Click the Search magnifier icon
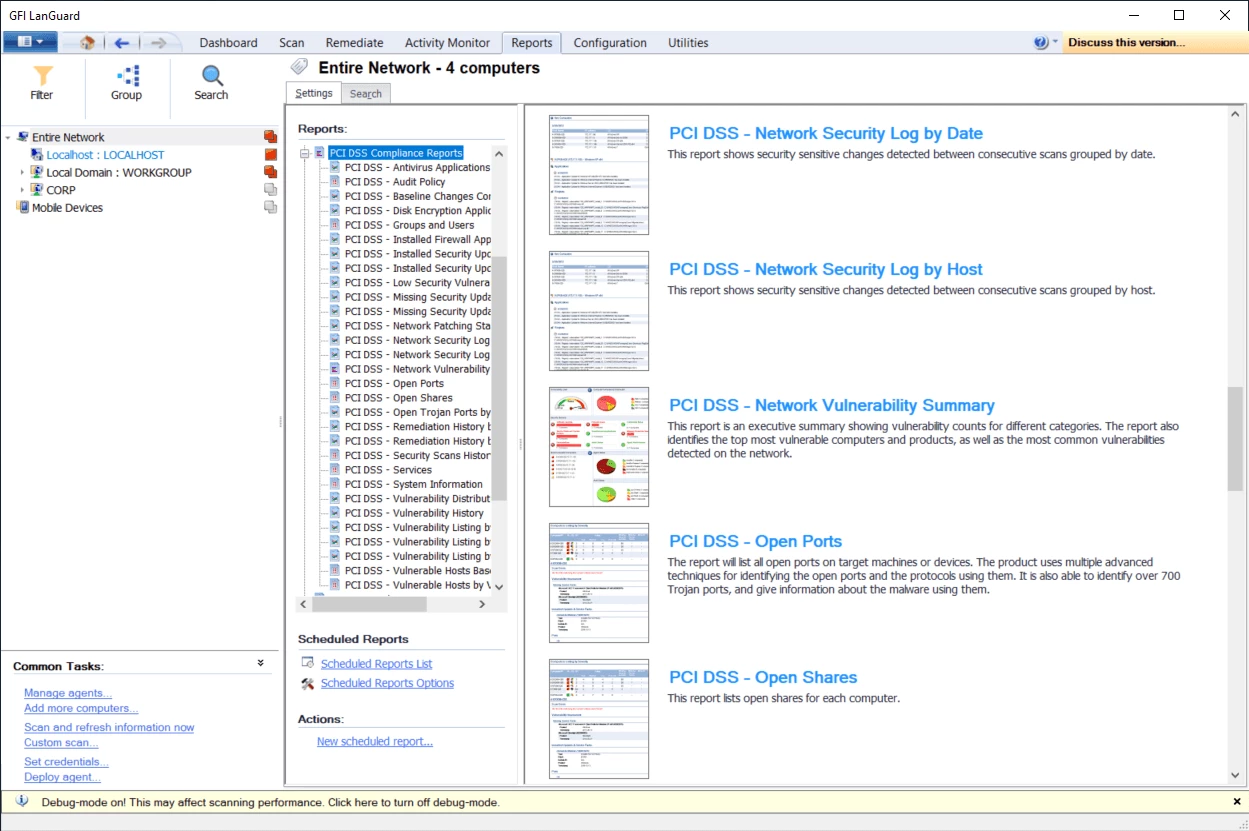This screenshot has height=831, width=1249. pyautogui.click(x=211, y=76)
